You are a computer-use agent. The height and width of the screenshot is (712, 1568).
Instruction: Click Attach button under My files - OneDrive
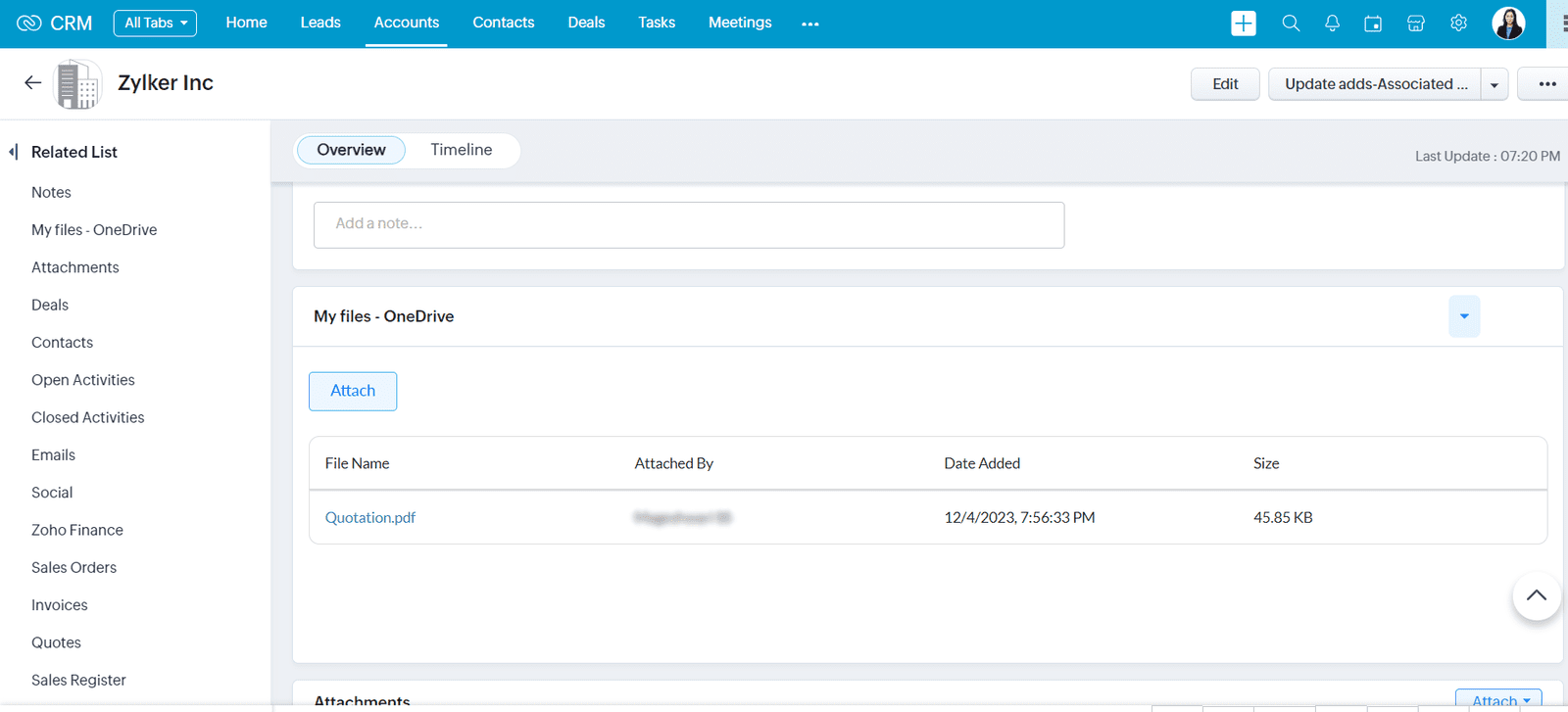(353, 391)
